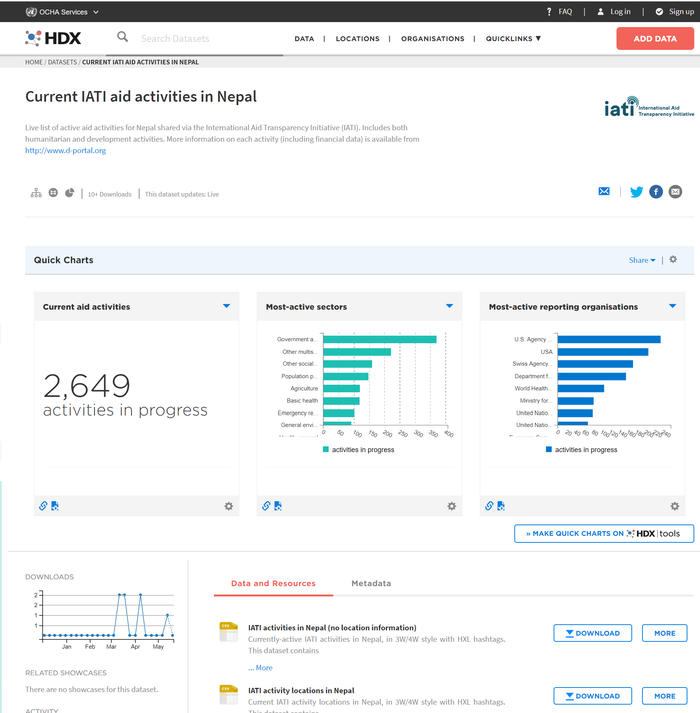Image resolution: width=700 pixels, height=713 pixels.
Task: Share the dataset by email circle icon
Action: (x=675, y=192)
